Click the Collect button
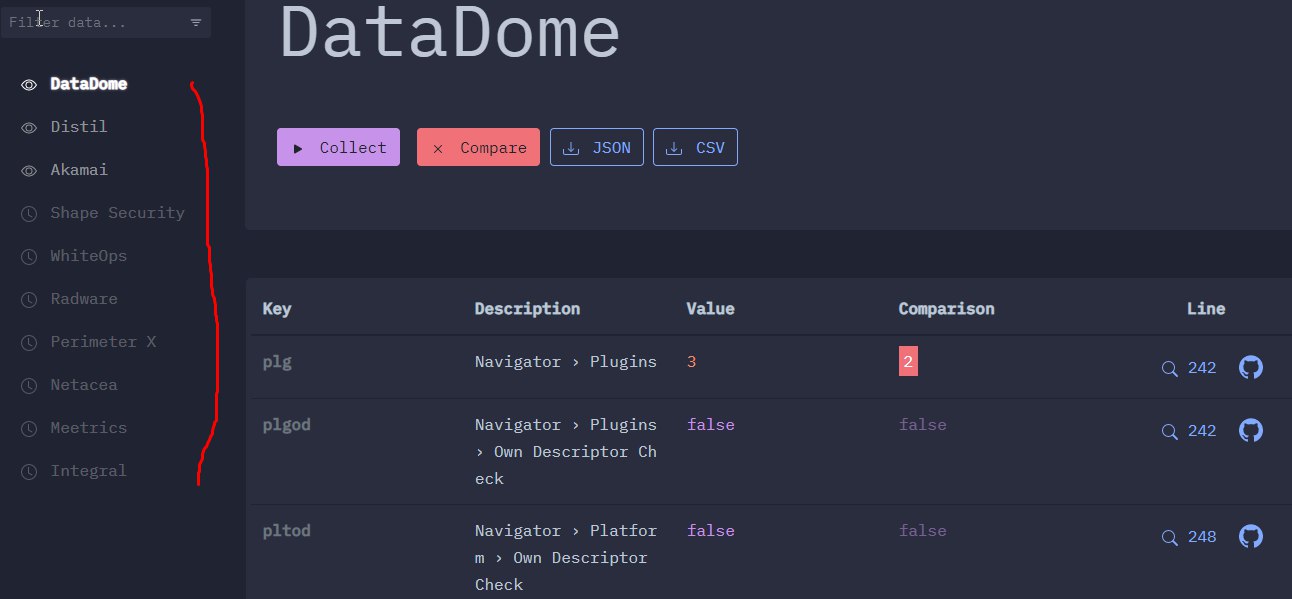The height and width of the screenshot is (599, 1292). (x=338, y=147)
